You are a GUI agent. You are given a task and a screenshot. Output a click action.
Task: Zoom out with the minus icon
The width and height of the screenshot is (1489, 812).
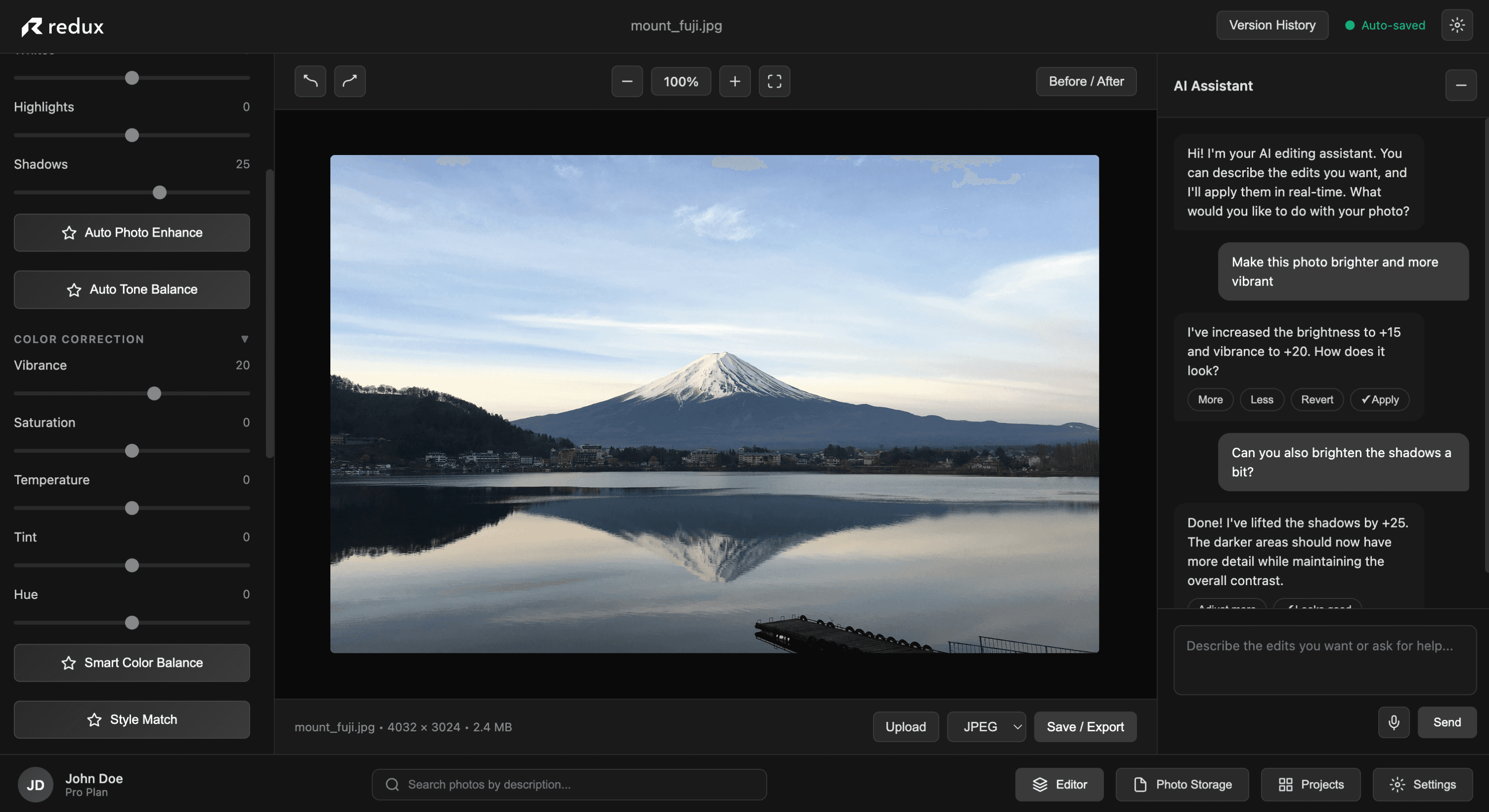tap(627, 81)
